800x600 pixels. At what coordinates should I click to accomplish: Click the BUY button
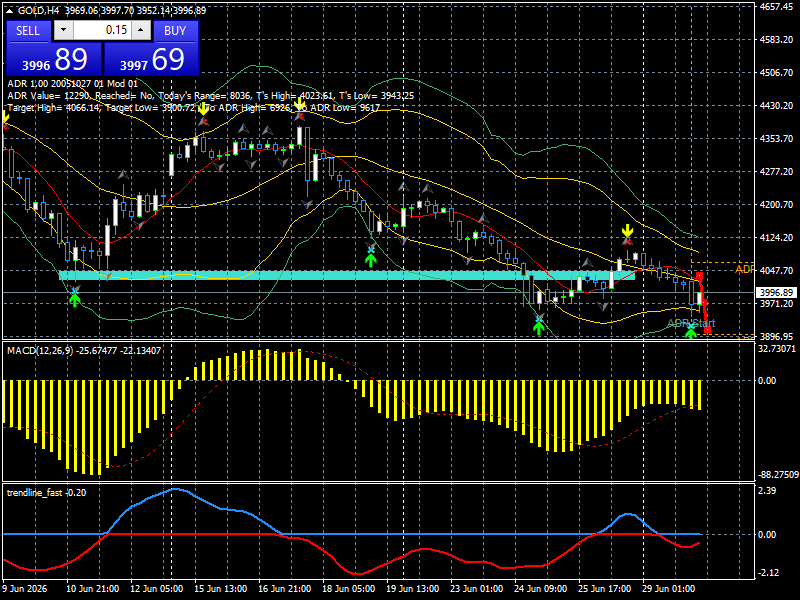175,31
